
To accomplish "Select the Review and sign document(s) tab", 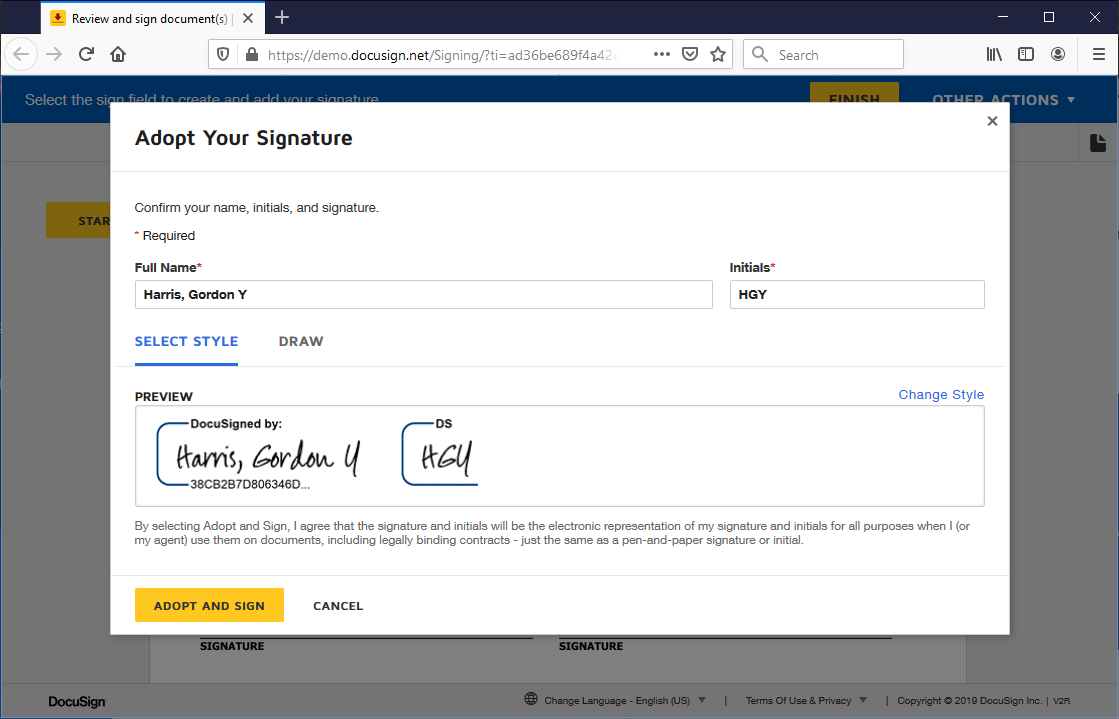I will (153, 19).
